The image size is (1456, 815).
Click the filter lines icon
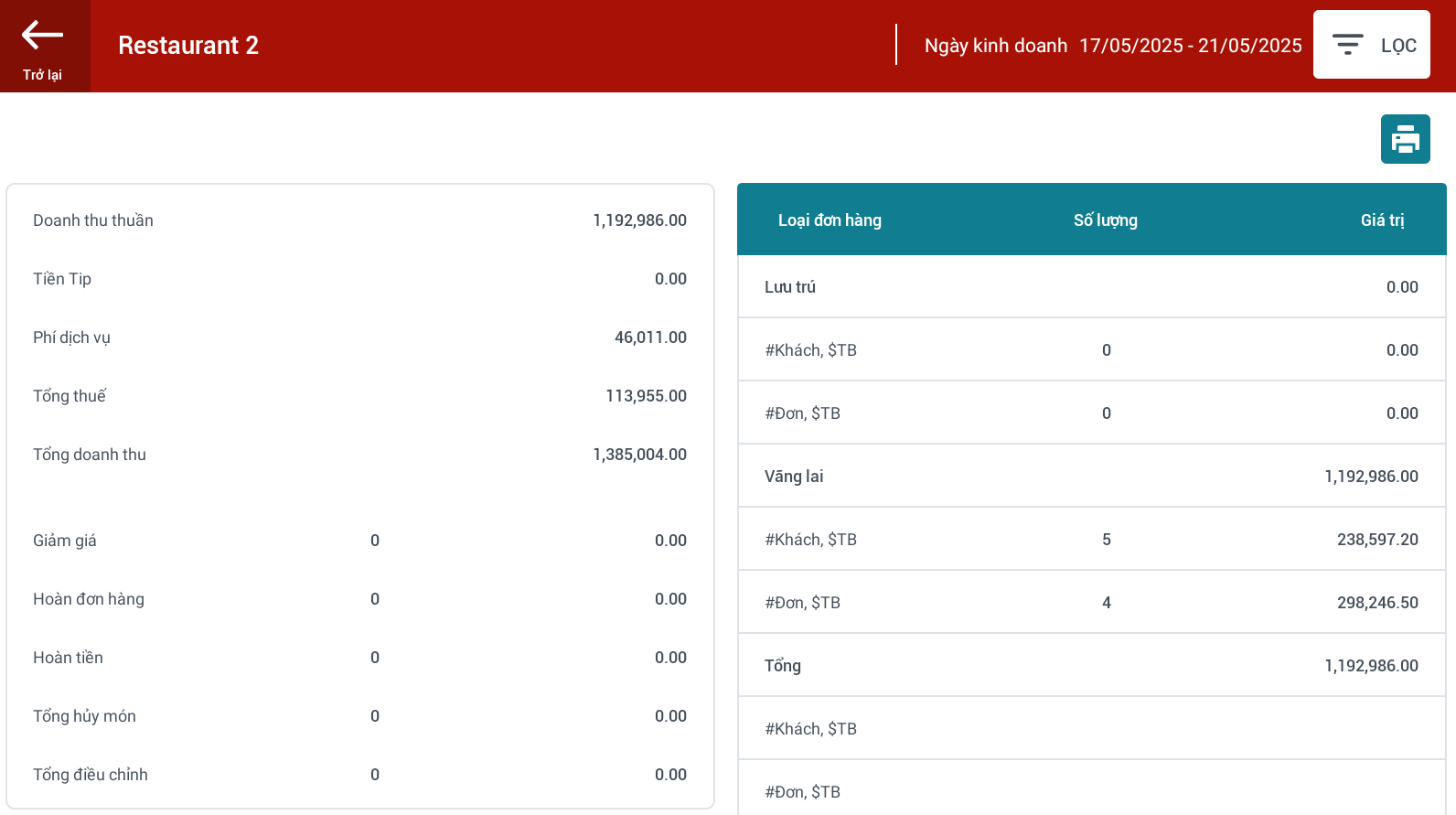tap(1347, 45)
